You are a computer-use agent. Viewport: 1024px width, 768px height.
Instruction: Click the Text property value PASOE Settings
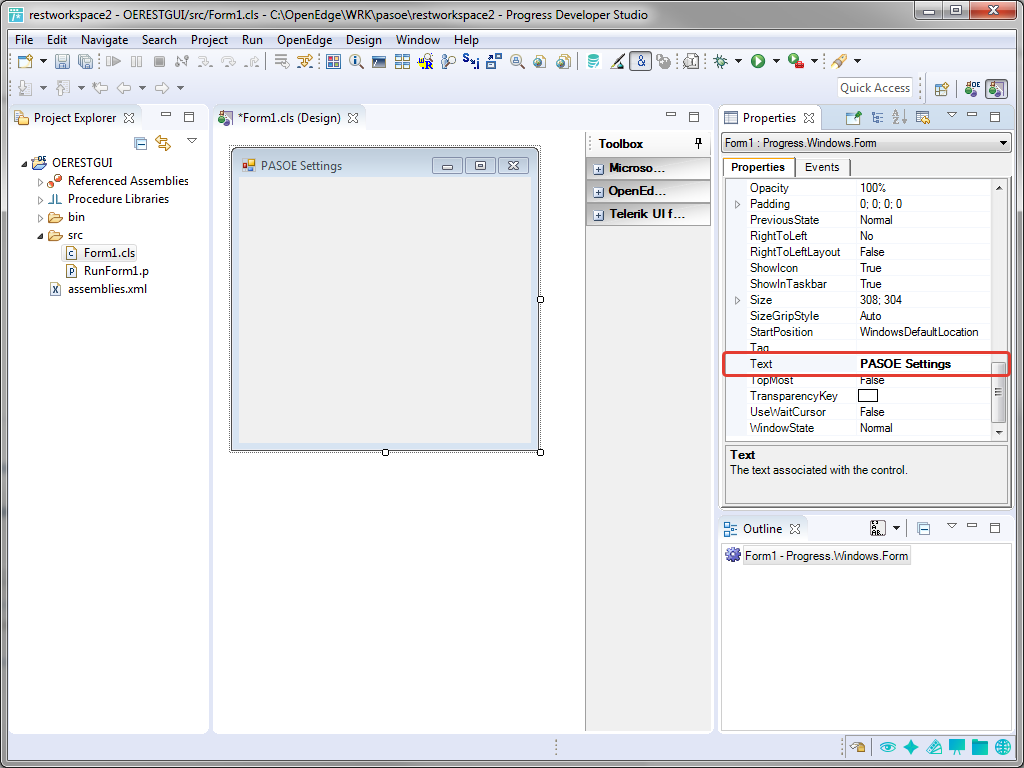click(905, 364)
